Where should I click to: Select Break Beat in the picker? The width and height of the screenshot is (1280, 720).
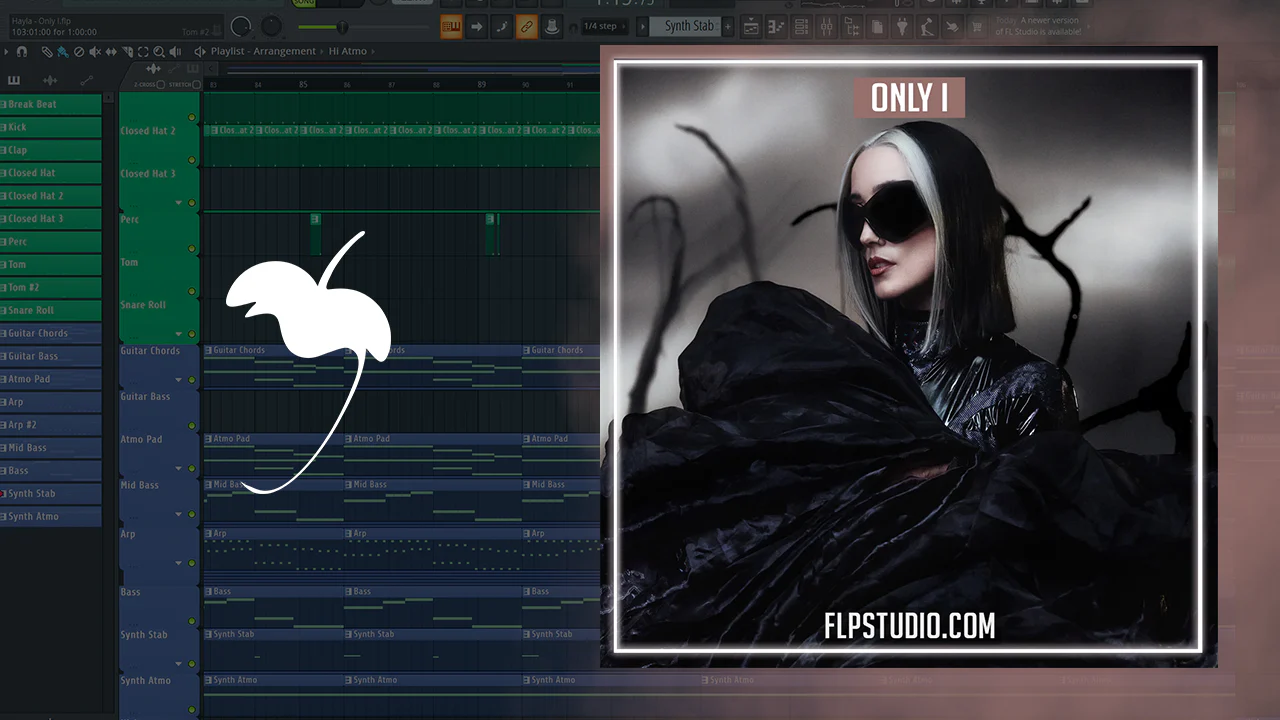pos(51,104)
